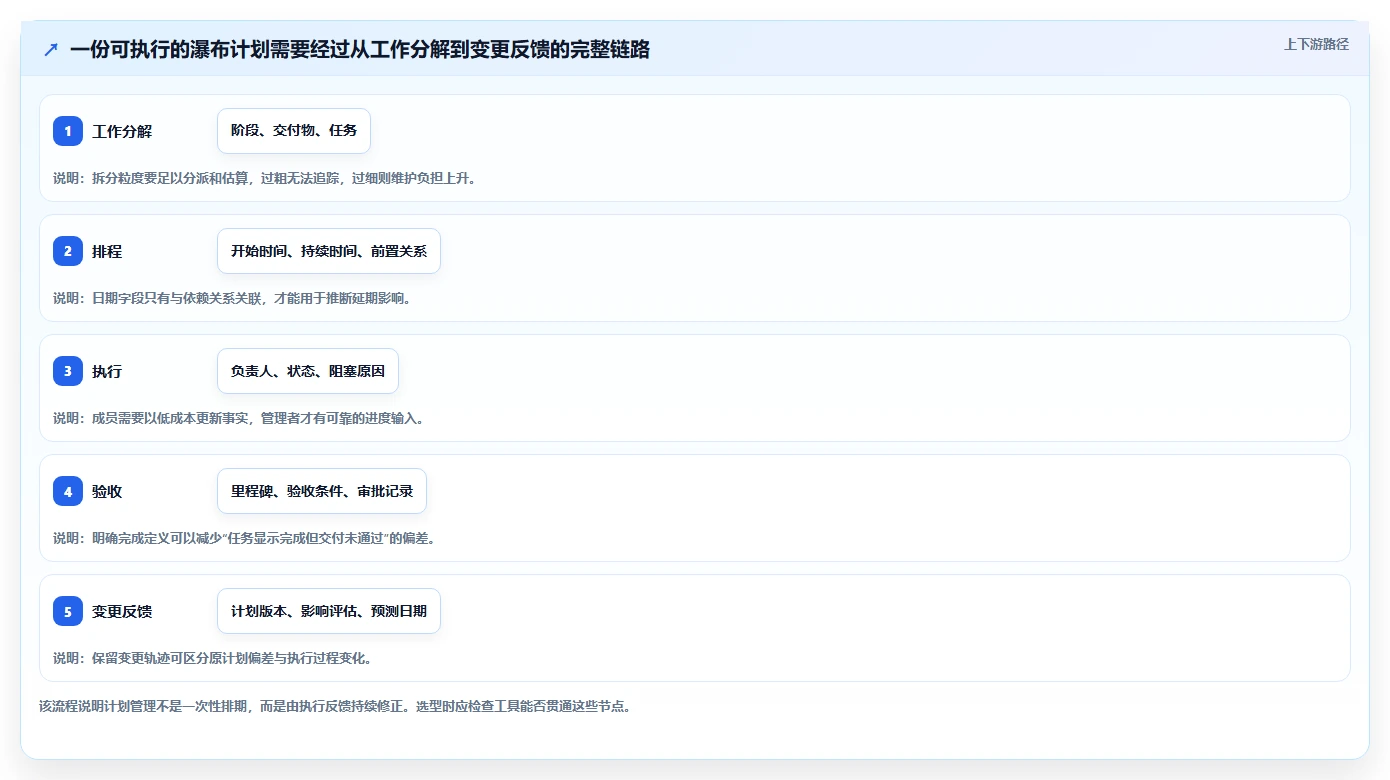Click the 验收 step title
The width and height of the screenshot is (1390, 780).
[x=107, y=491]
